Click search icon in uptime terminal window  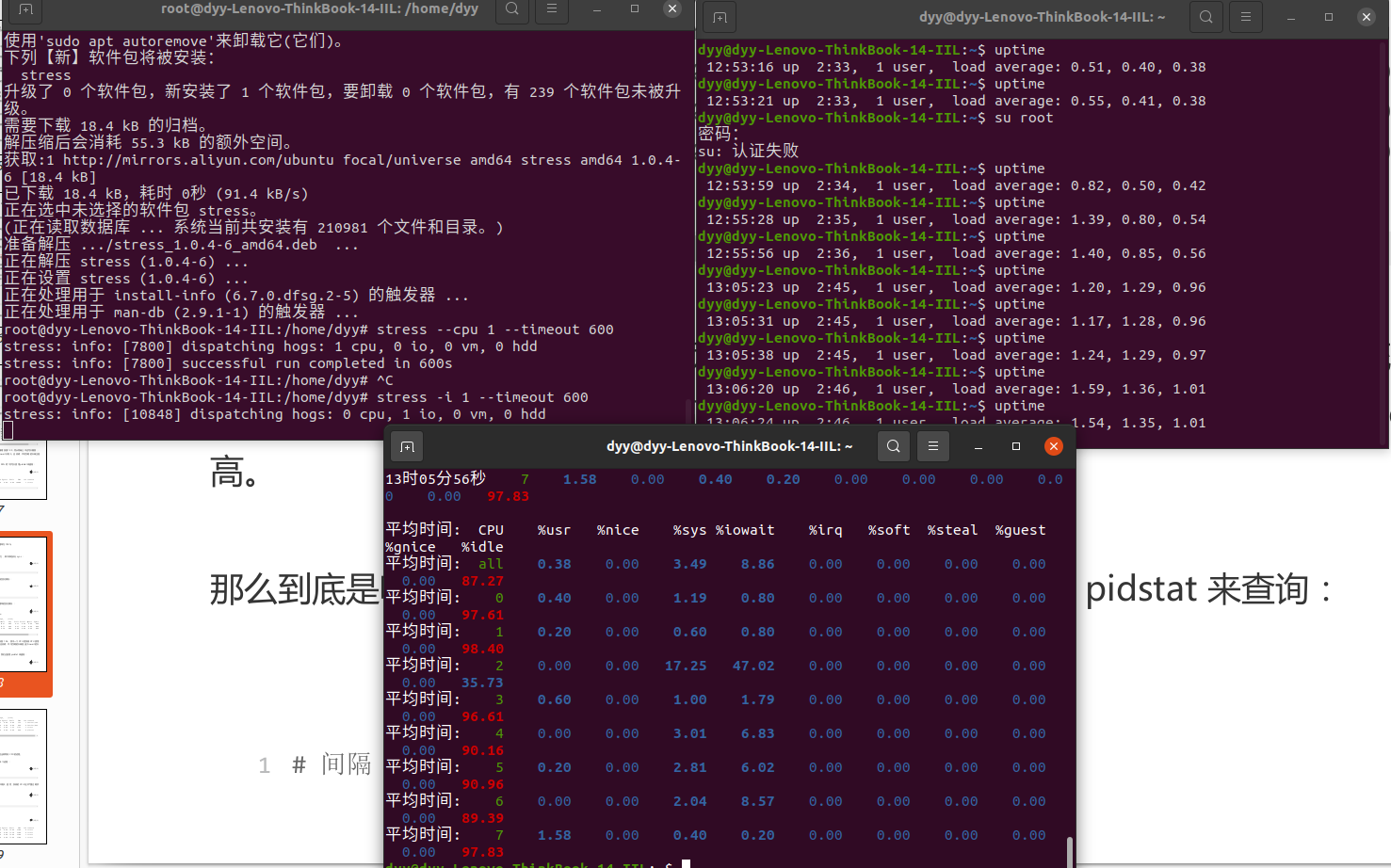[1205, 17]
